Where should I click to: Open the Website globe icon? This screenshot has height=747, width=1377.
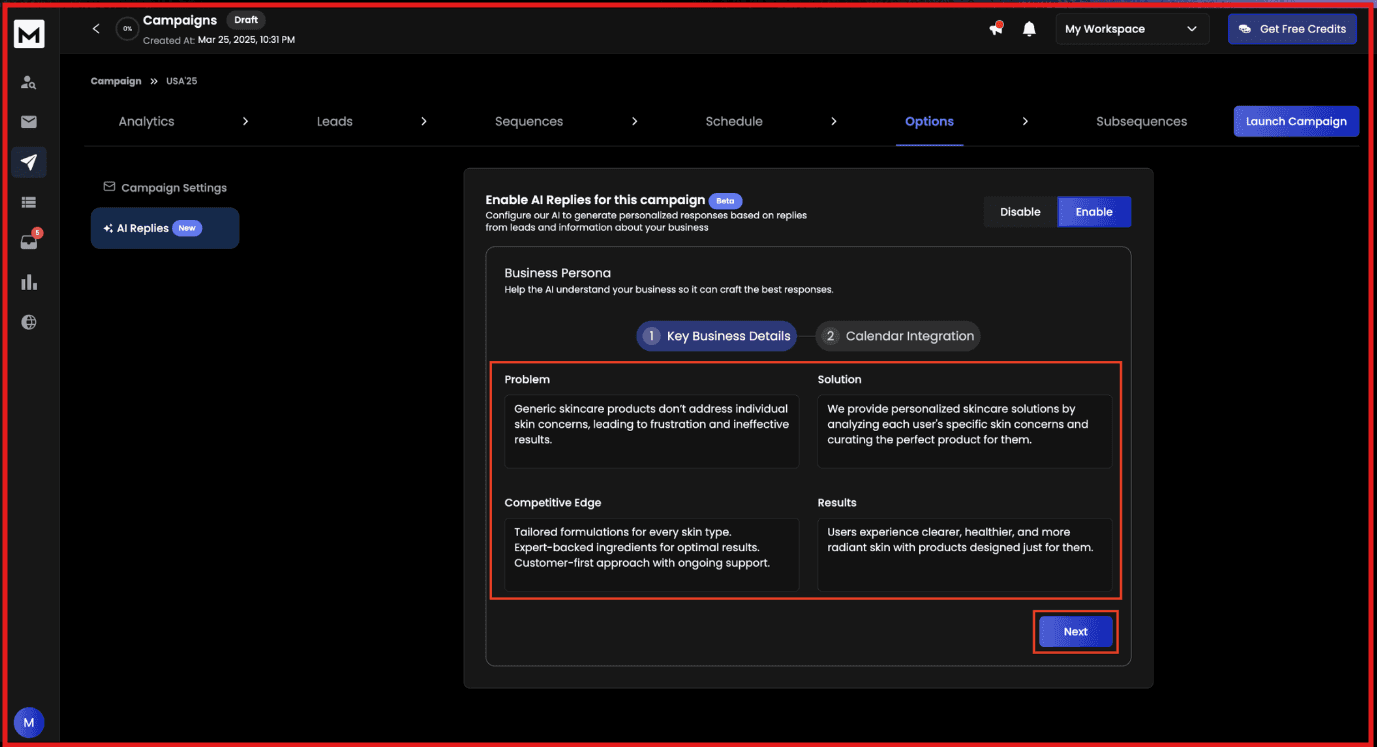click(29, 321)
